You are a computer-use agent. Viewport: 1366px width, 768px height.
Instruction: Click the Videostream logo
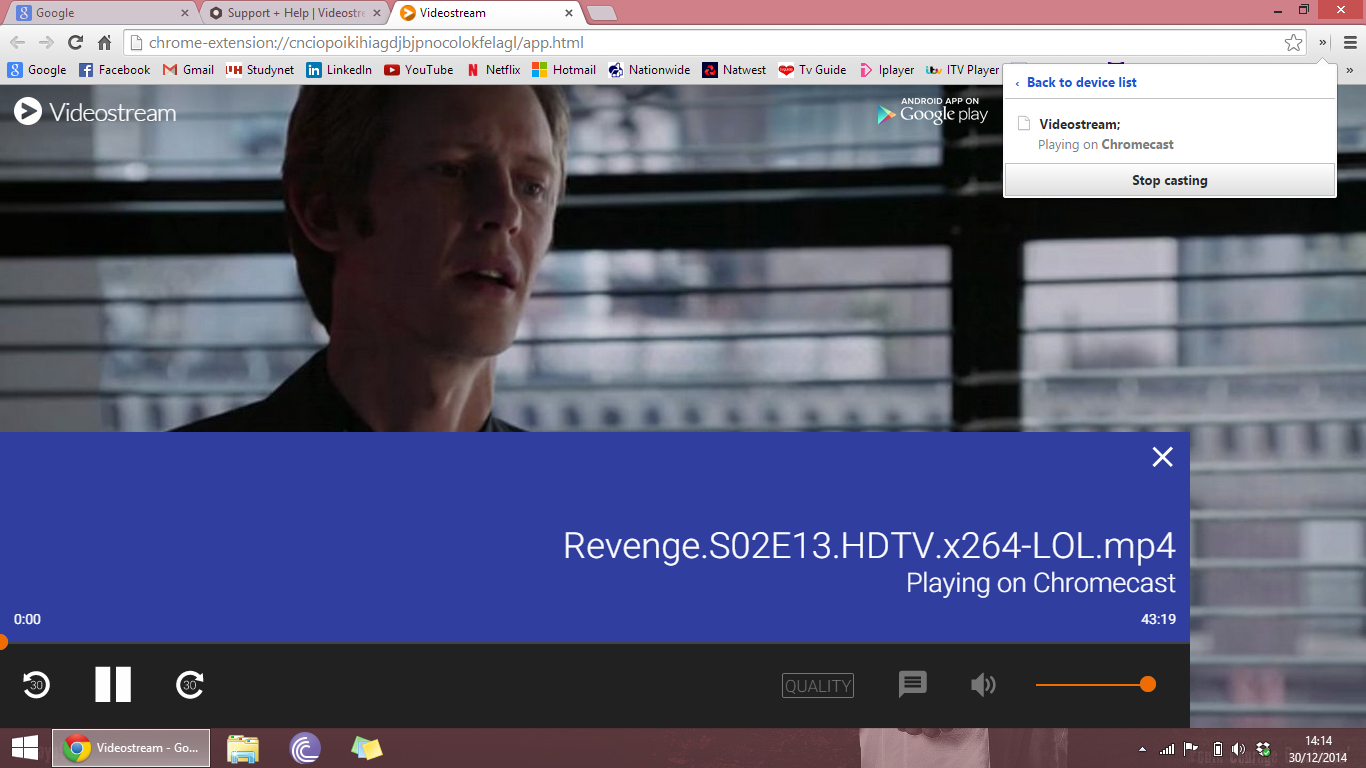pyautogui.click(x=96, y=112)
